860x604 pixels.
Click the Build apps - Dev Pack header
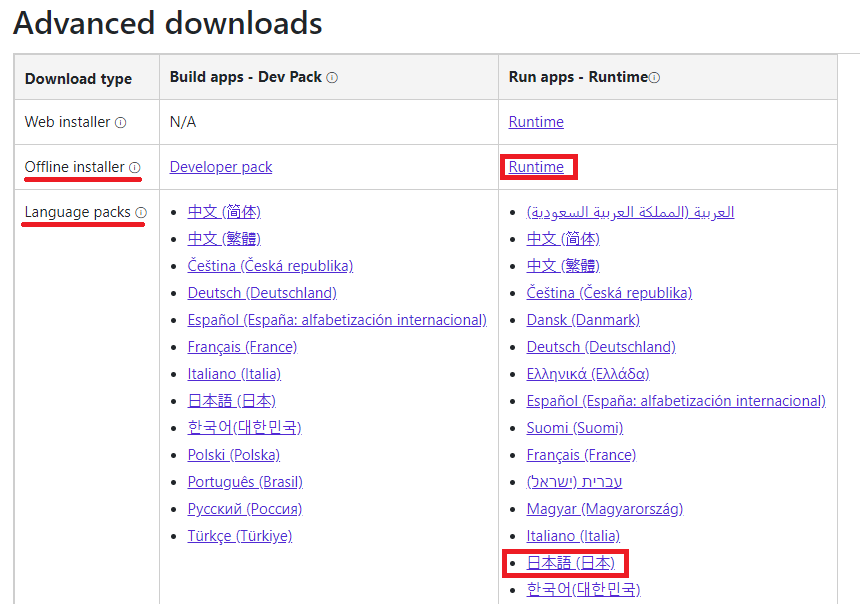pyautogui.click(x=246, y=77)
